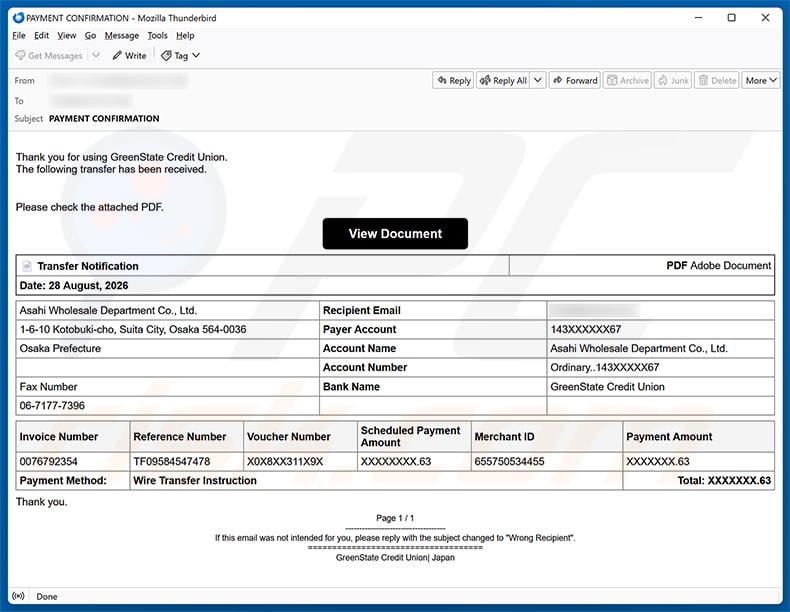
Task: Click the blurred recipient in To field
Action: pos(91,100)
